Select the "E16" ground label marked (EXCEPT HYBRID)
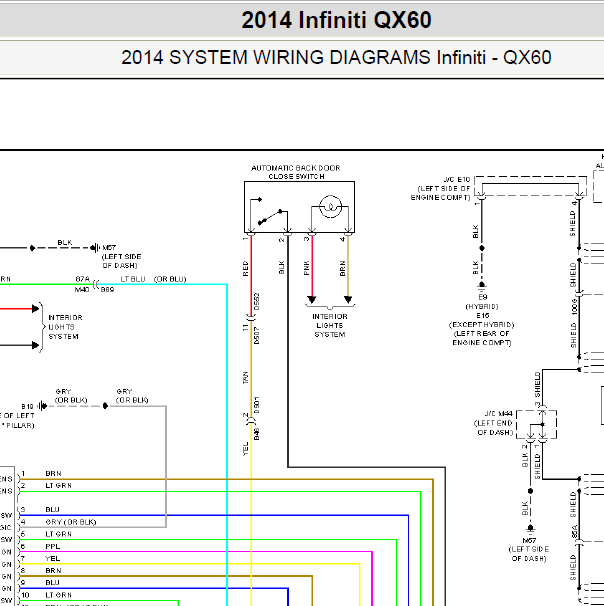 [x=483, y=315]
